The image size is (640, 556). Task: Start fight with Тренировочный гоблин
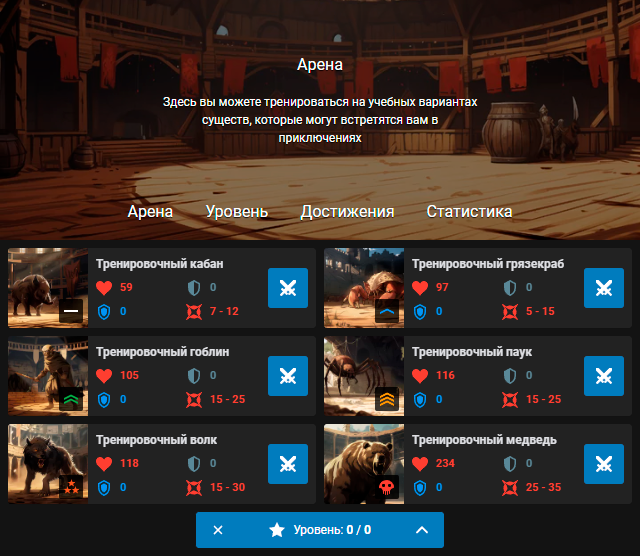[x=288, y=376]
